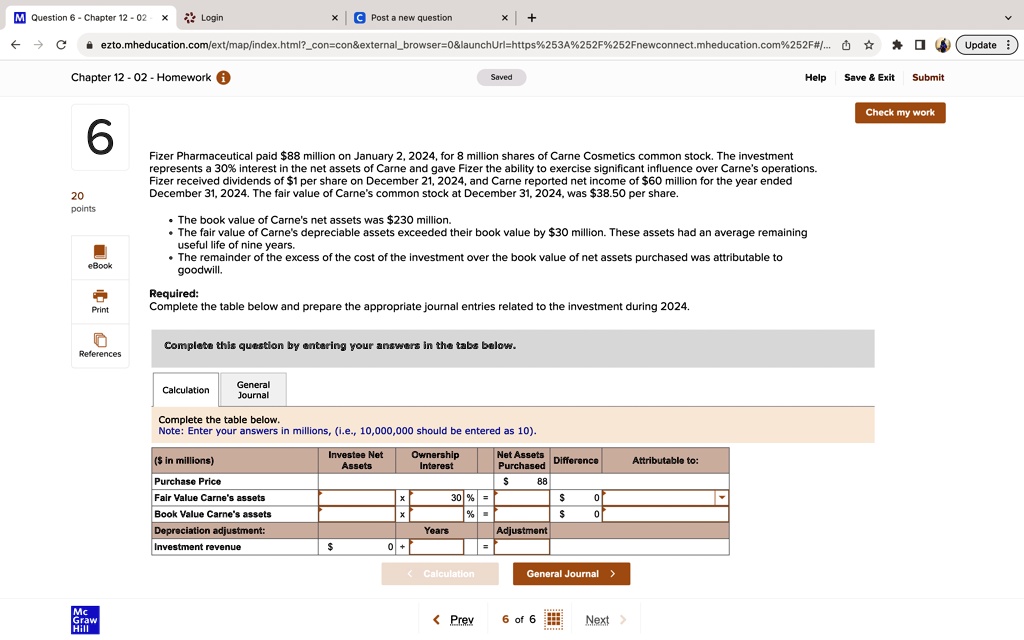Click the Purchase Price 88 cell
Screen dimensions: 1024x640
coord(522,481)
